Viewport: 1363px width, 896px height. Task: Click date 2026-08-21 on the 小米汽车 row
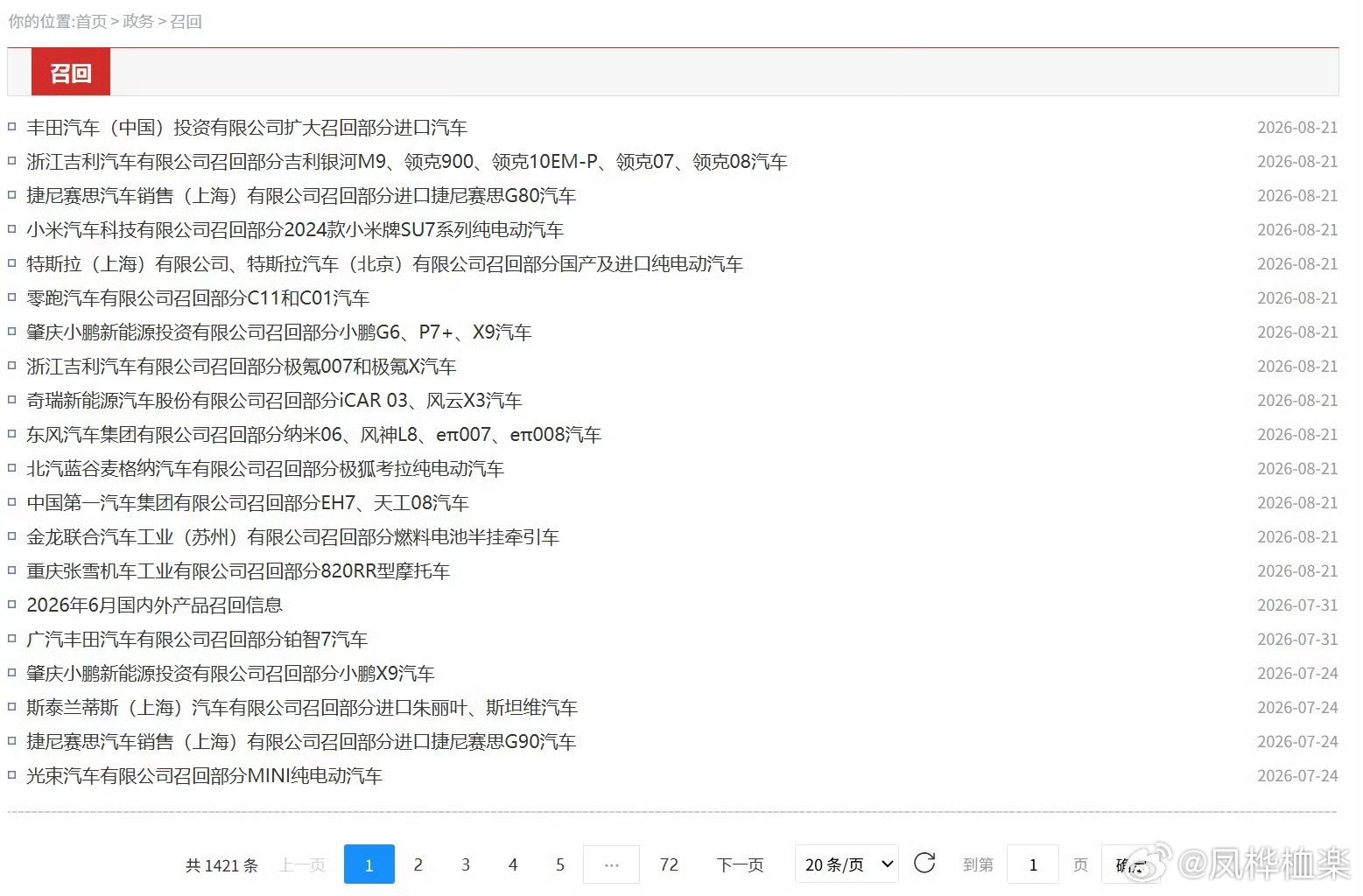coord(1297,230)
